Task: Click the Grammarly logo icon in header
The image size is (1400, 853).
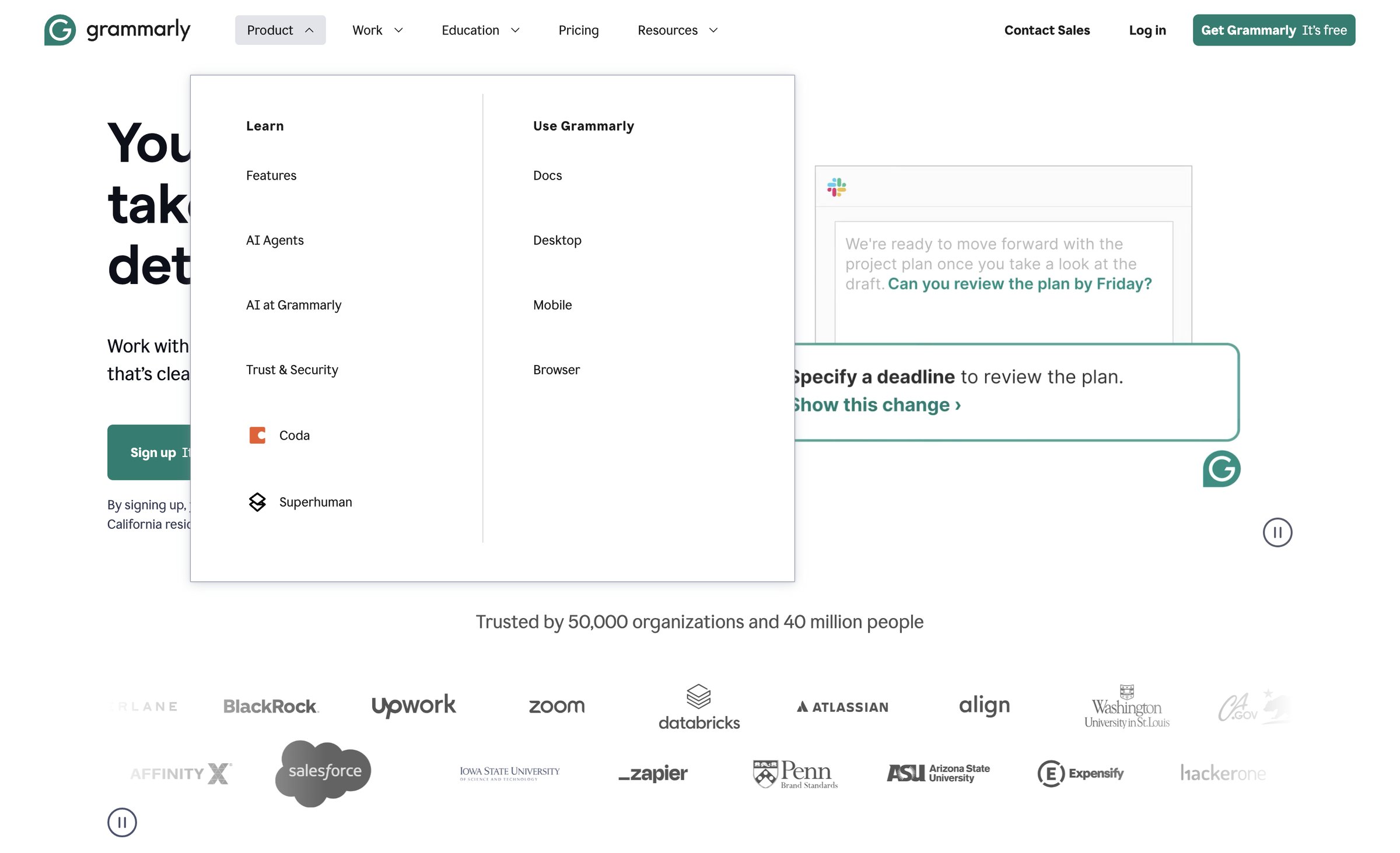Action: pos(60,30)
